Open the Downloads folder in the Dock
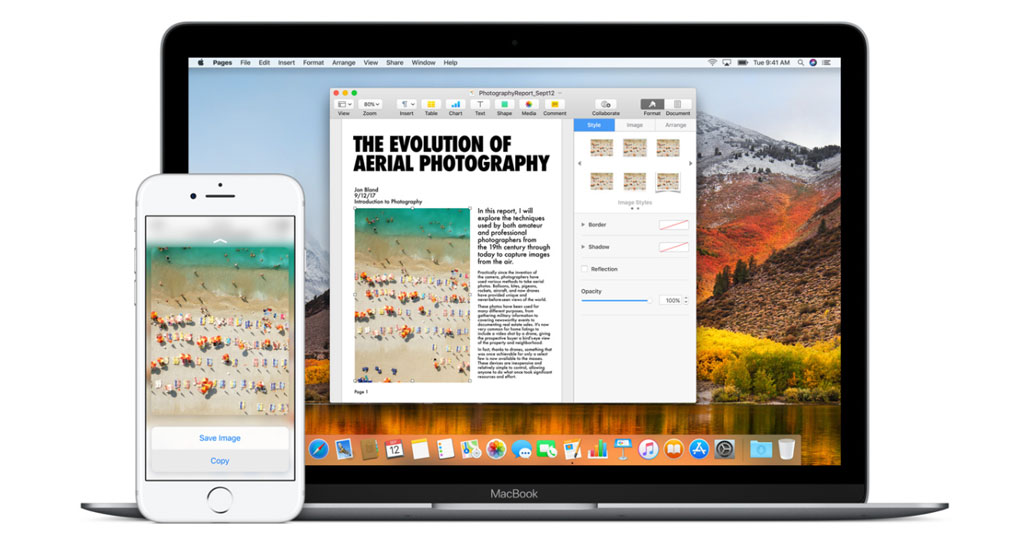Image resolution: width=1024 pixels, height=535 pixels. [x=761, y=449]
